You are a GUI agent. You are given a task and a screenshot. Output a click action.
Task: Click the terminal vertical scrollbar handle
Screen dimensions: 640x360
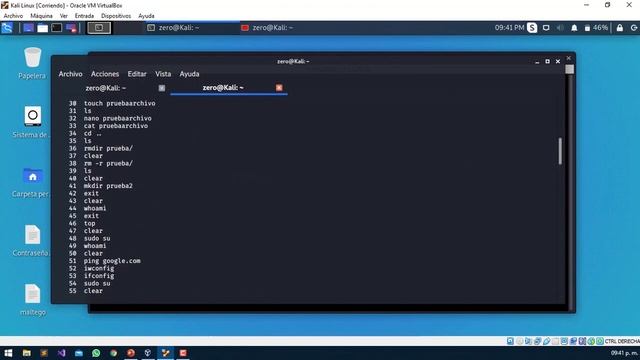[560, 151]
